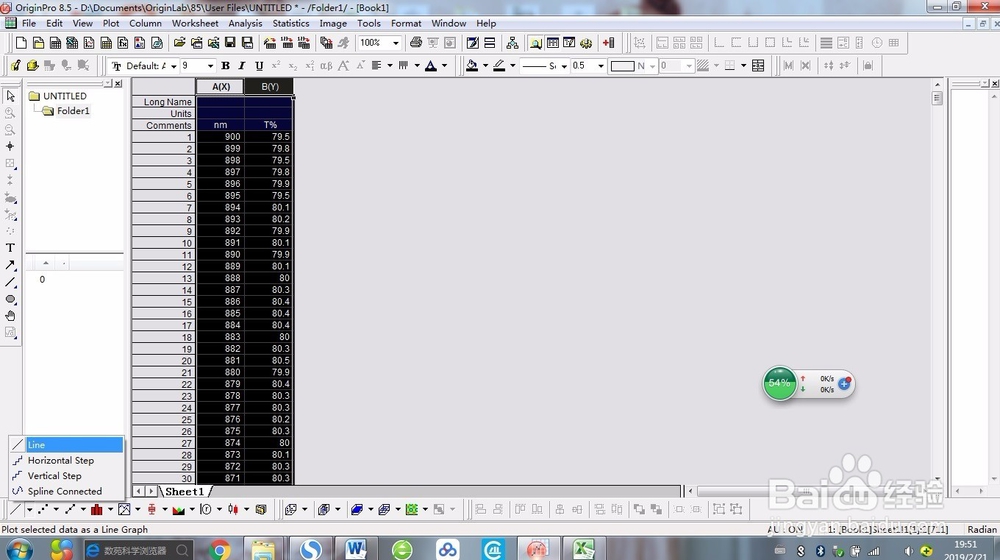Expand the scatter plot type dropdown arrow
This screenshot has height=560, width=1000.
(x=56, y=509)
